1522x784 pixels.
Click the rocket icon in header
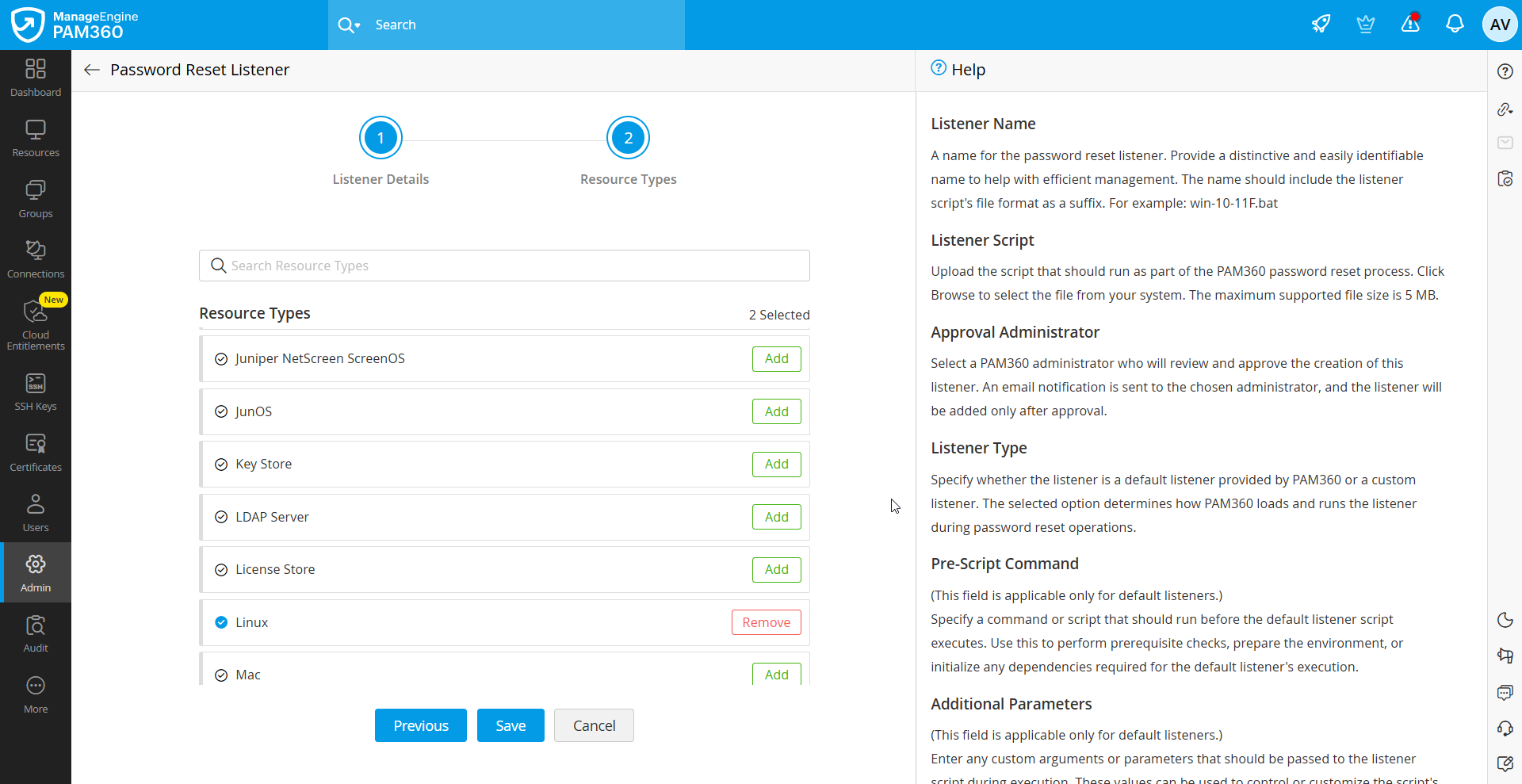point(1321,25)
